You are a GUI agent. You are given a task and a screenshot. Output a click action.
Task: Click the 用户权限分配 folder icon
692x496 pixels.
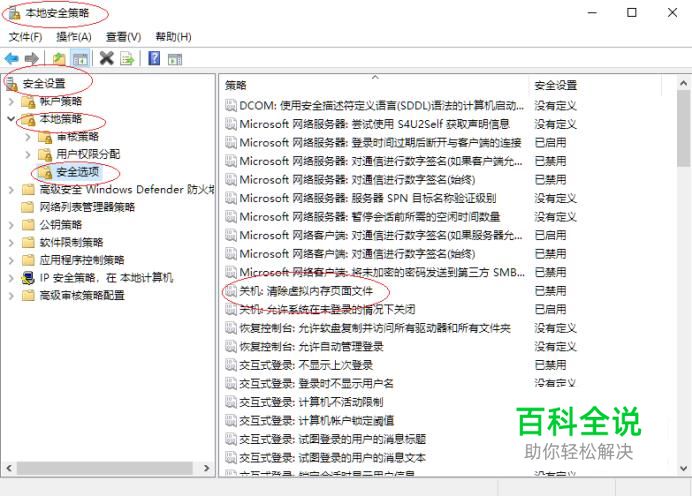45,155
